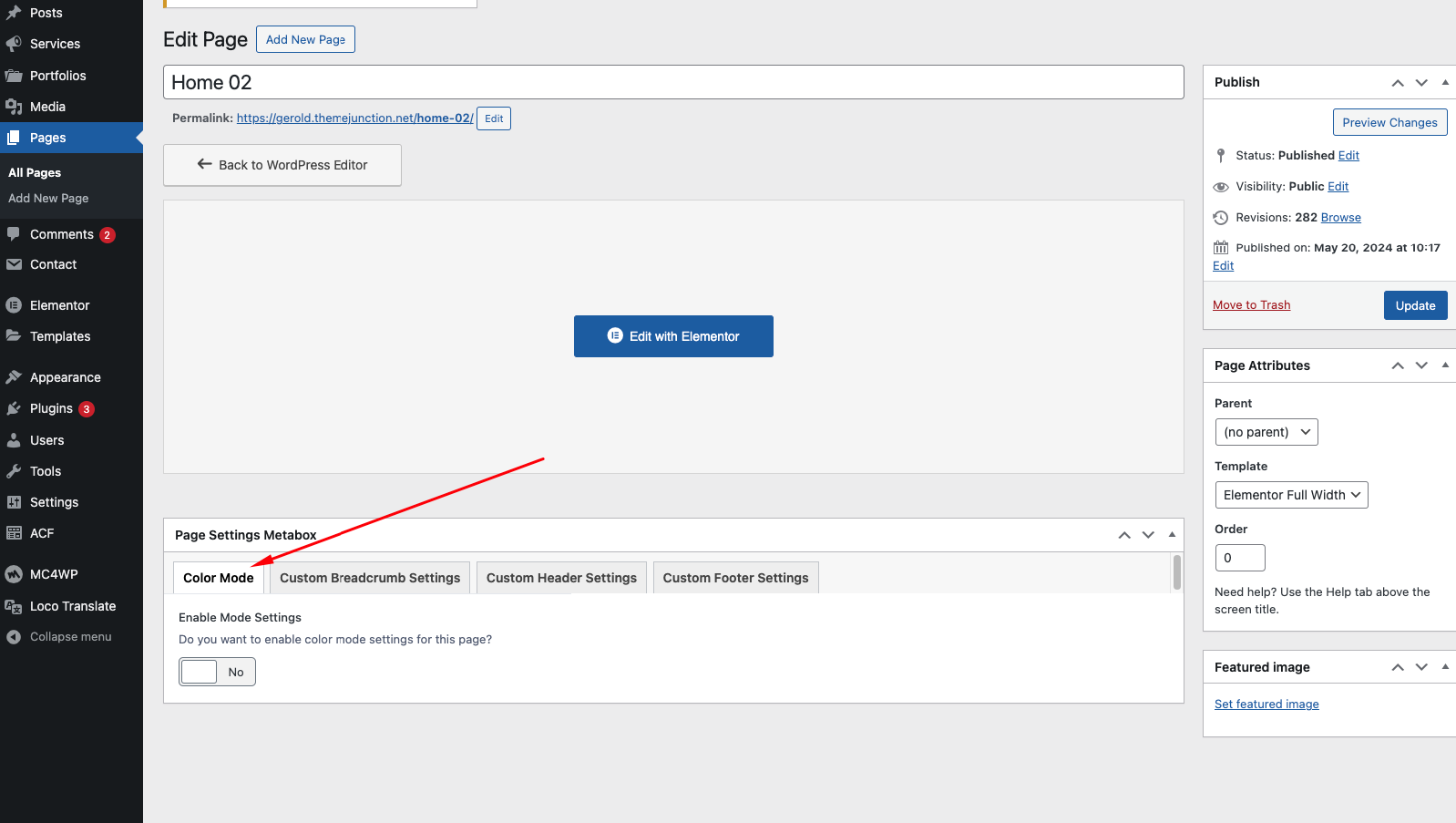Screen dimensions: 1456x823
Task: Click the Elementor logo icon in sidebar
Action: point(14,305)
